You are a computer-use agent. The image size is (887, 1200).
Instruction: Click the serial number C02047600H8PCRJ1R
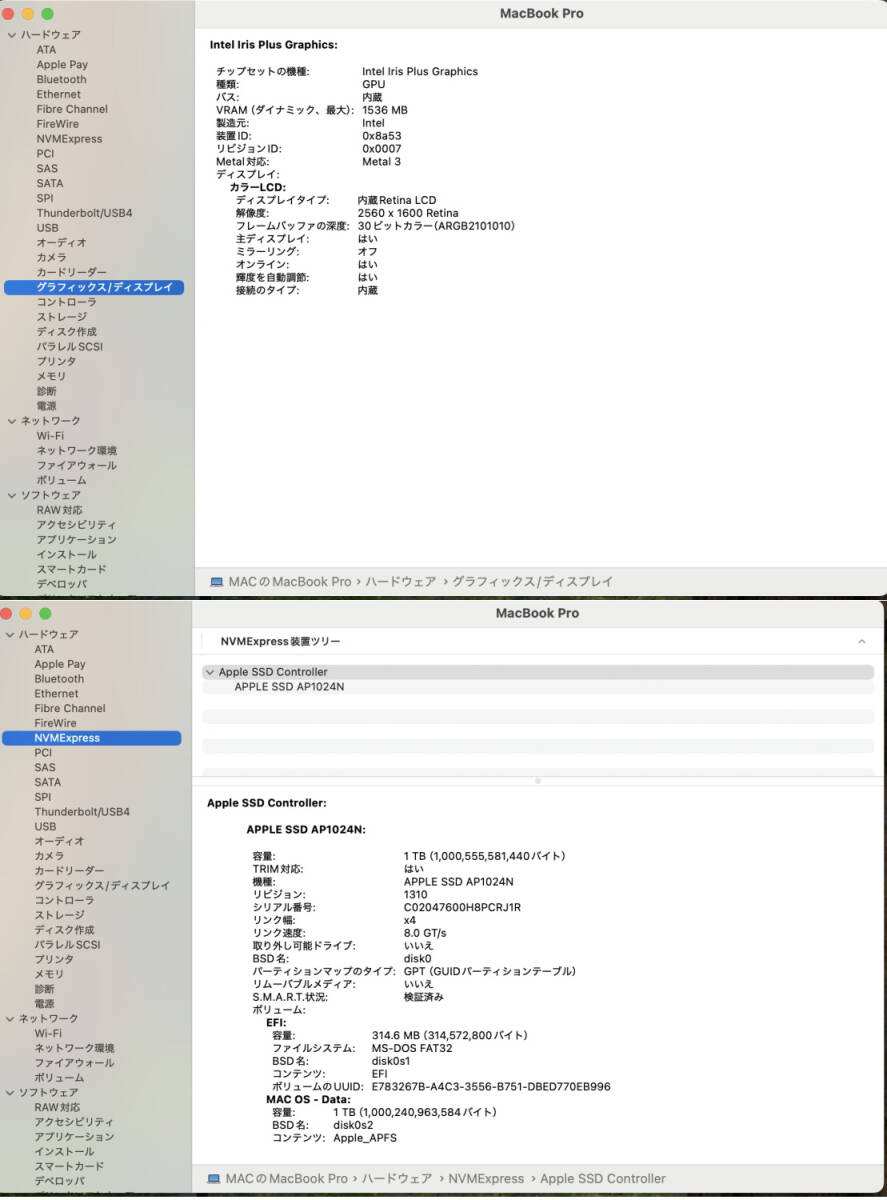[463, 908]
